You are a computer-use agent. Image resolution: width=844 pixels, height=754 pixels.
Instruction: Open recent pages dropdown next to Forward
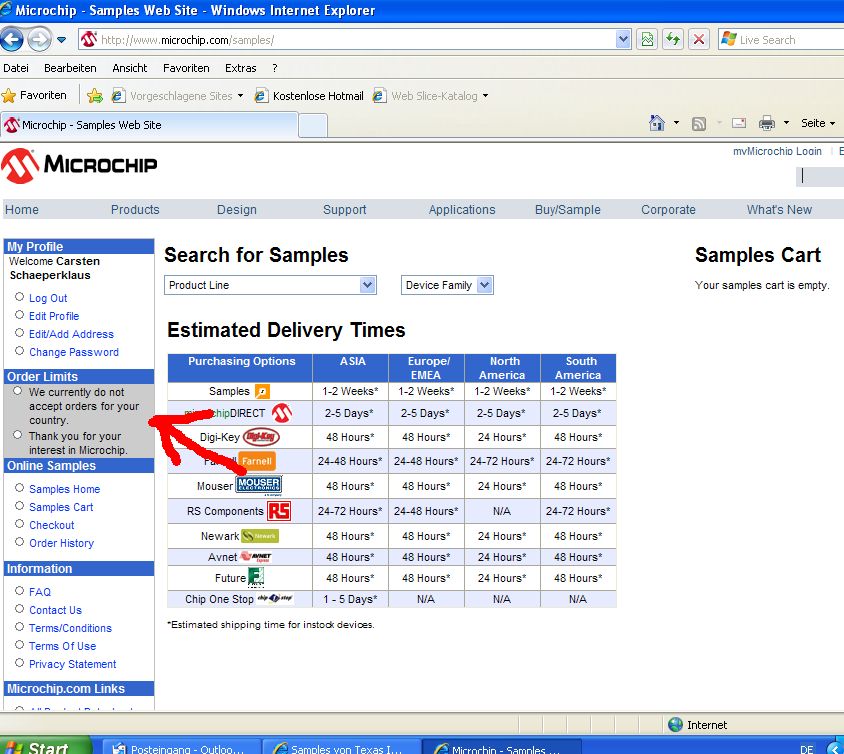[61, 40]
